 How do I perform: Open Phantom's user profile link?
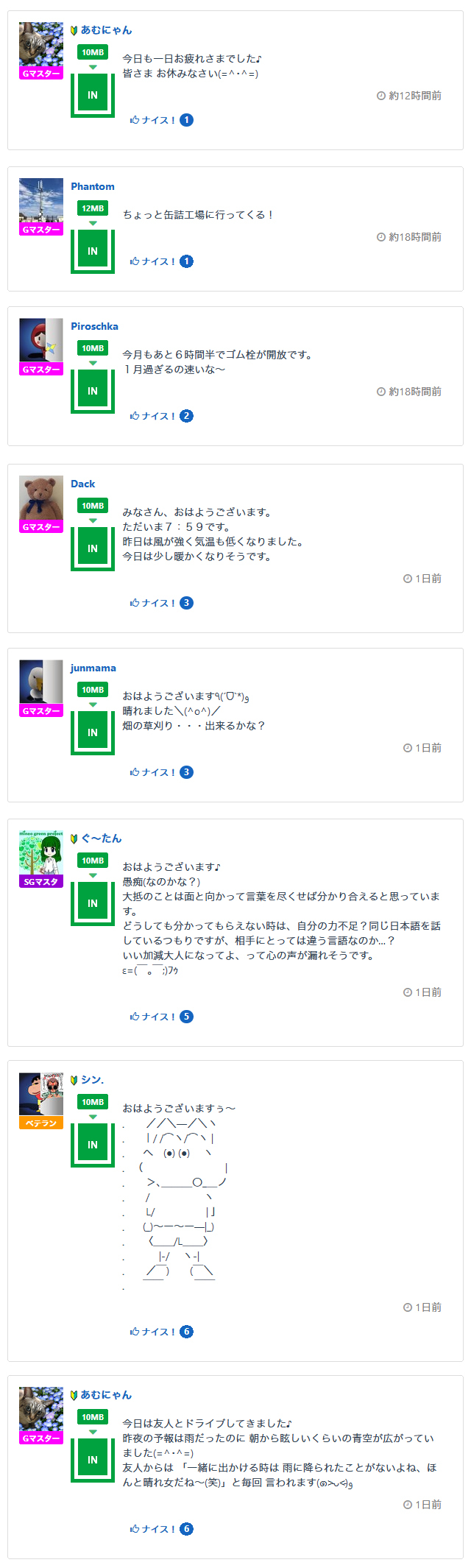click(93, 186)
